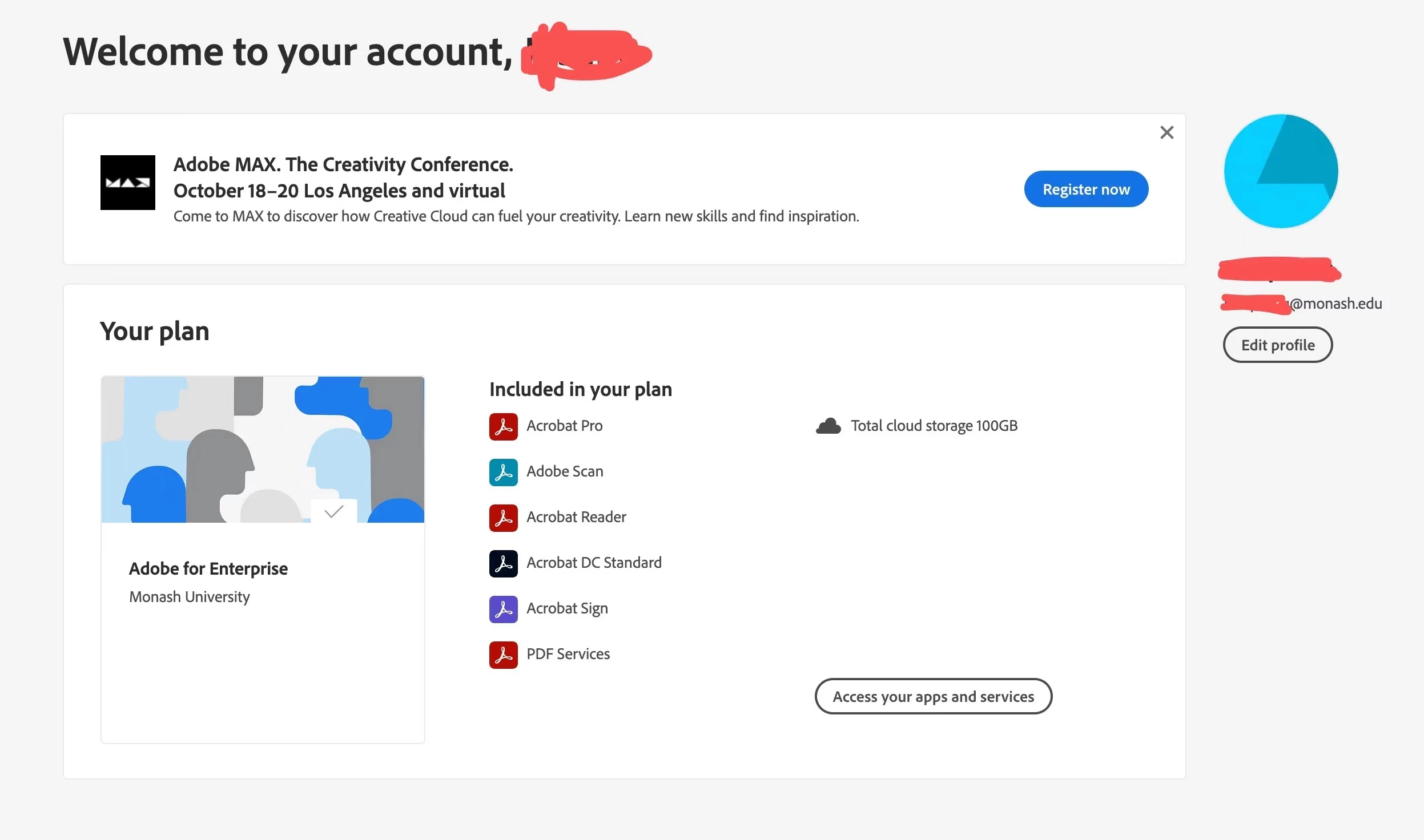Click the Acrobat Sign text label
Image resolution: width=1424 pixels, height=840 pixels.
[x=567, y=608]
